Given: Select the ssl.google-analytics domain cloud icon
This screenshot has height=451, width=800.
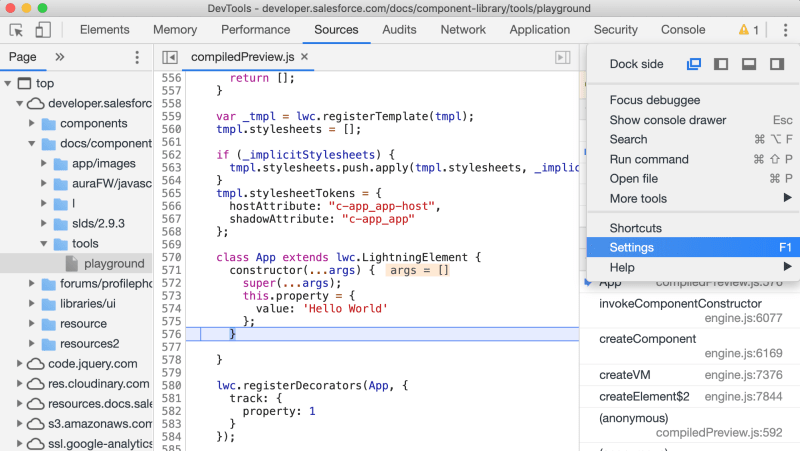Looking at the screenshot, I should click(x=35, y=444).
